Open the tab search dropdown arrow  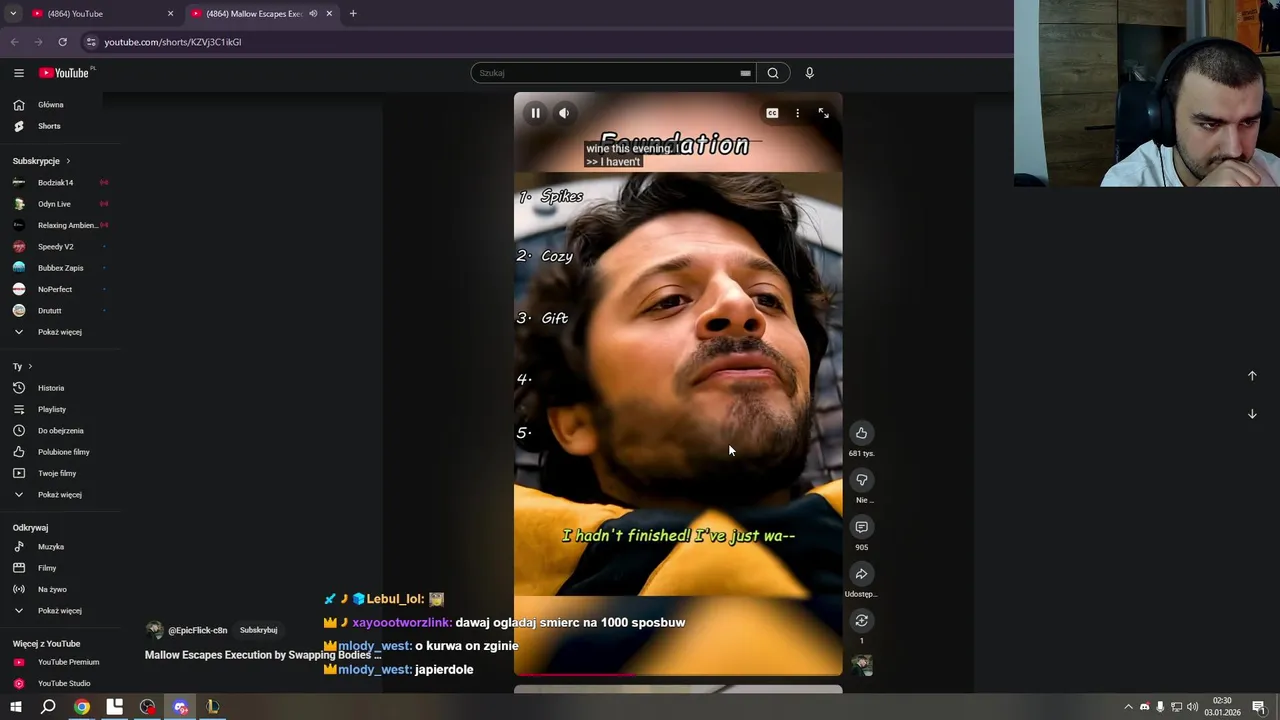(12, 13)
